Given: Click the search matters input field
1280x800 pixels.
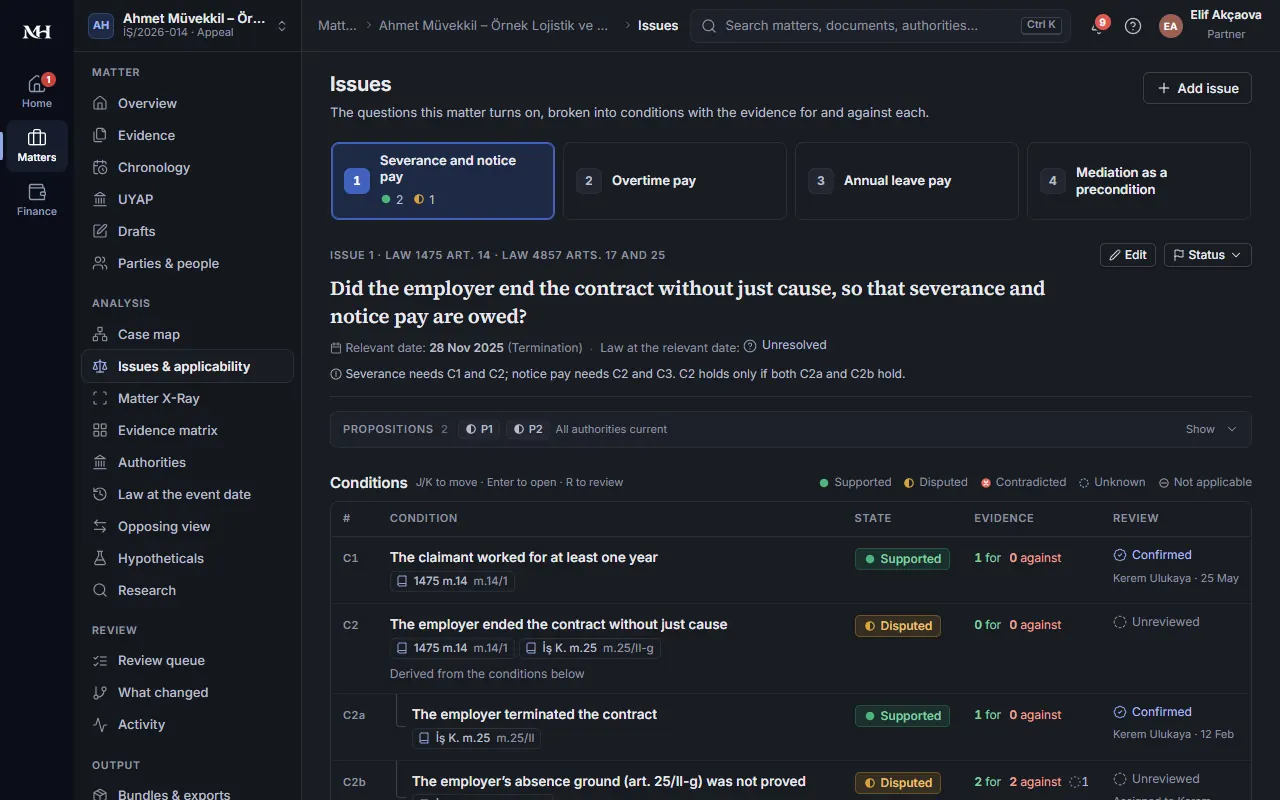Looking at the screenshot, I should 880,26.
